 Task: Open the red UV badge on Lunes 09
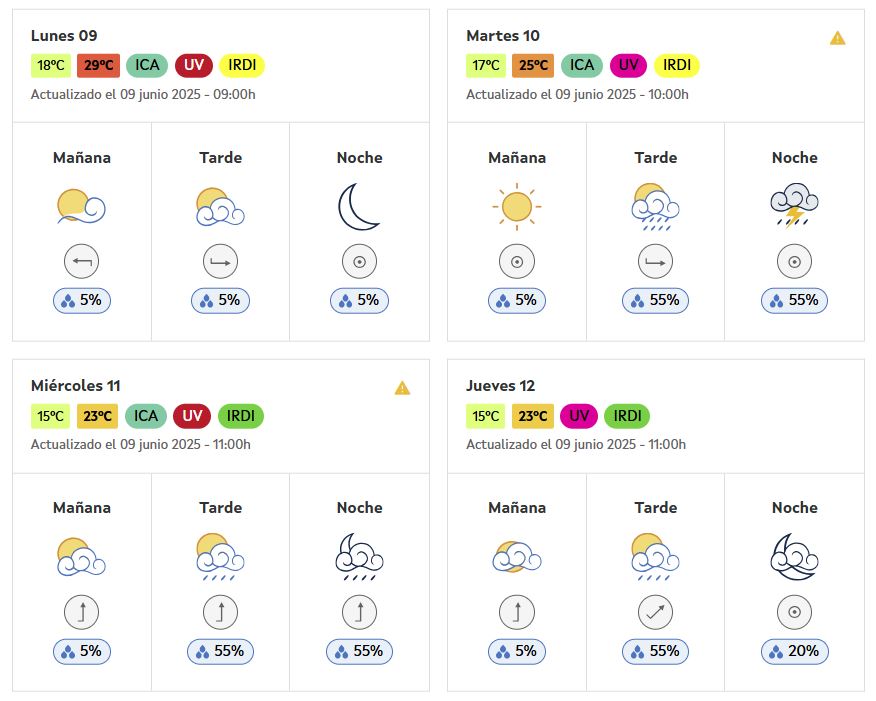194,65
